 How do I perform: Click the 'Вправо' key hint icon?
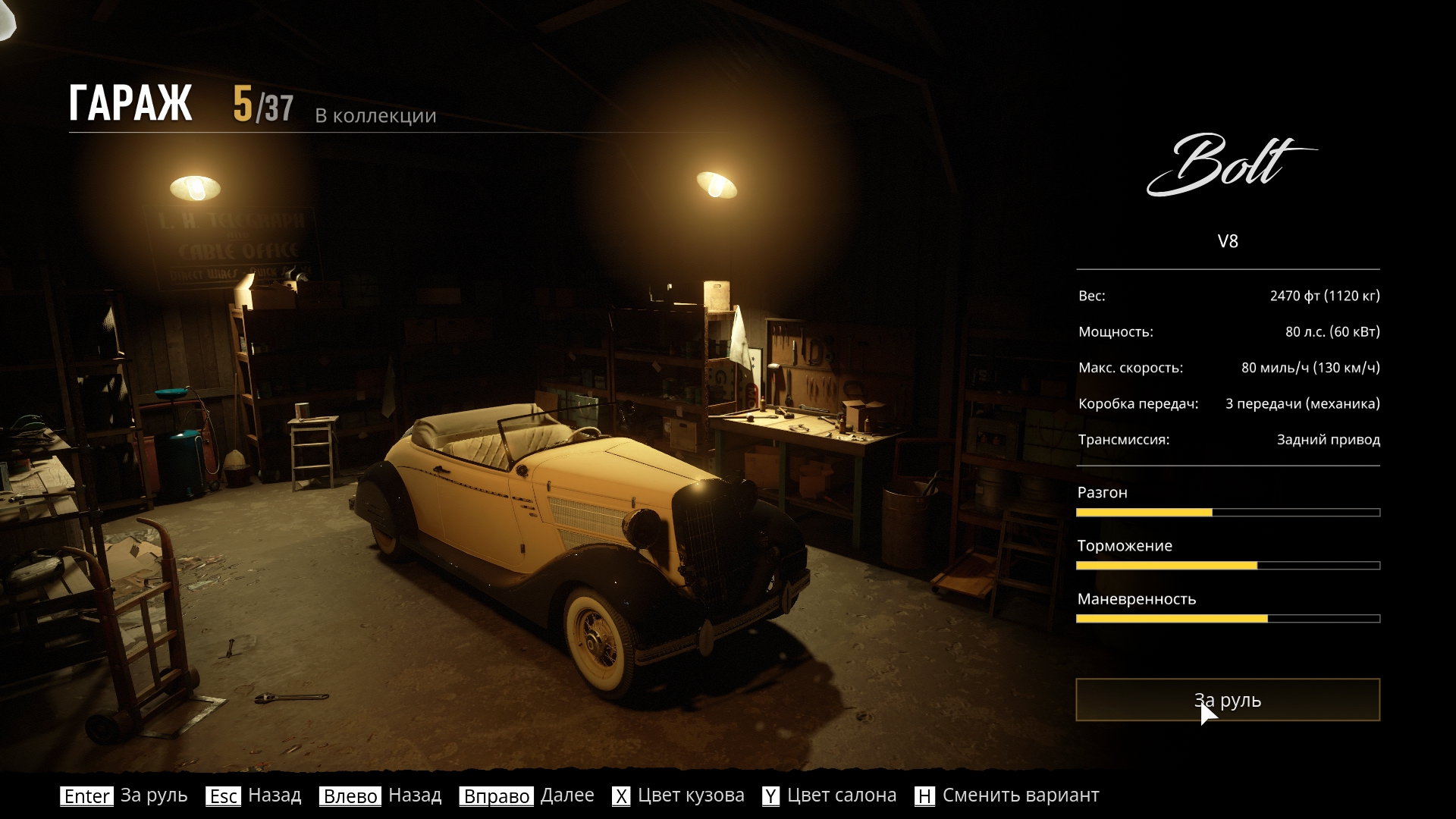click(x=496, y=795)
